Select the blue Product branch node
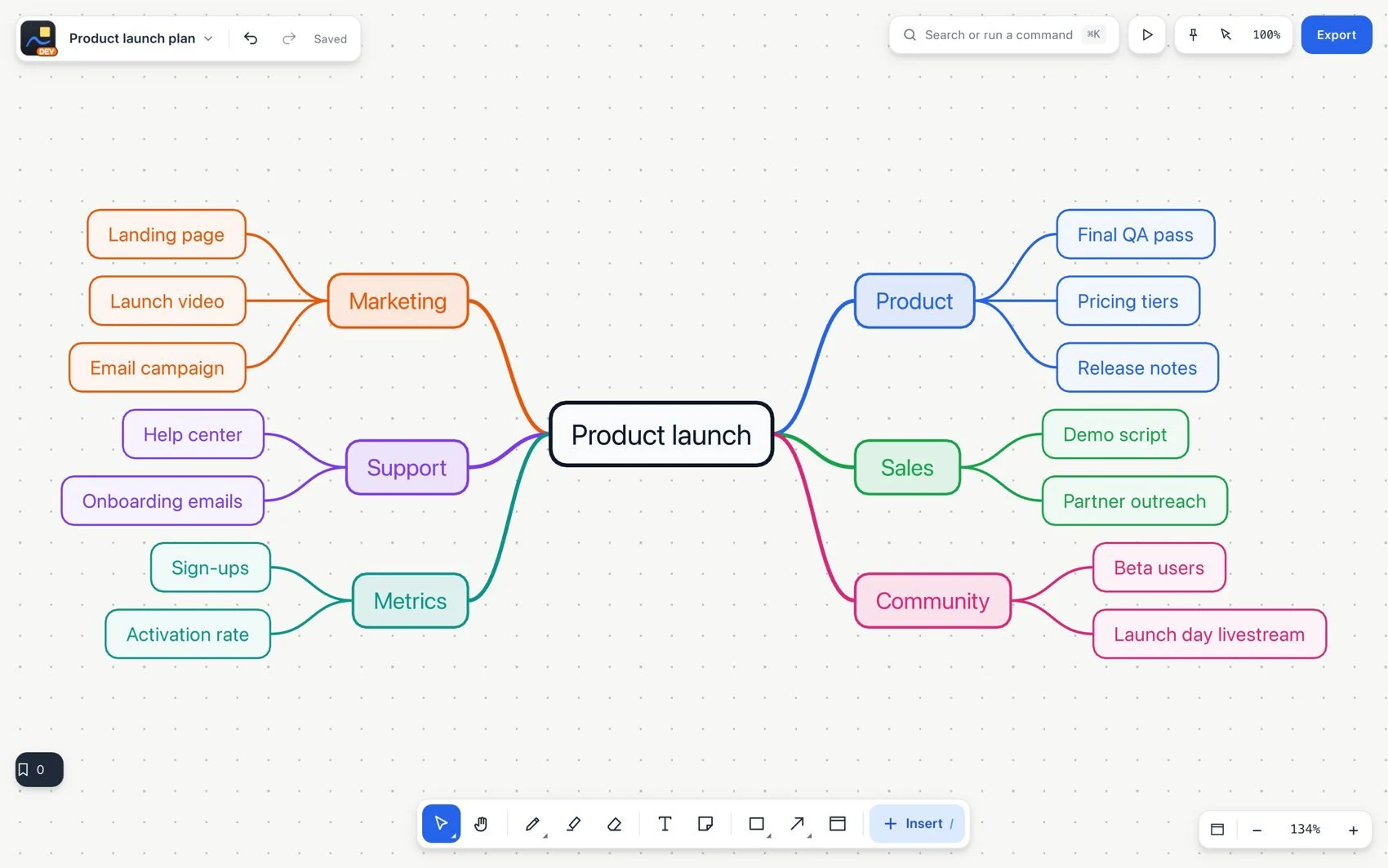The image size is (1388, 868). [x=914, y=300]
